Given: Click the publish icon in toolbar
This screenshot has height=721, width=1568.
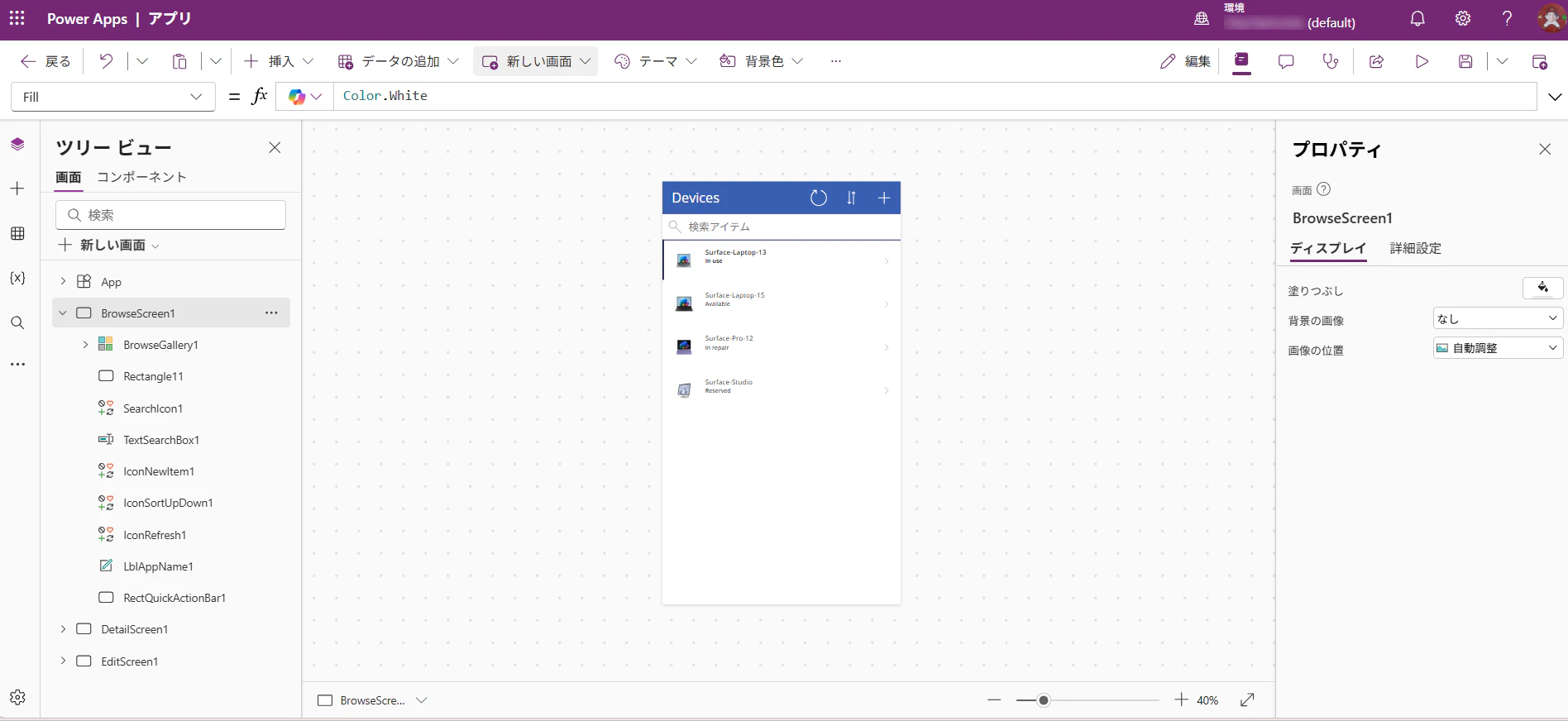Looking at the screenshot, I should click(x=1540, y=61).
